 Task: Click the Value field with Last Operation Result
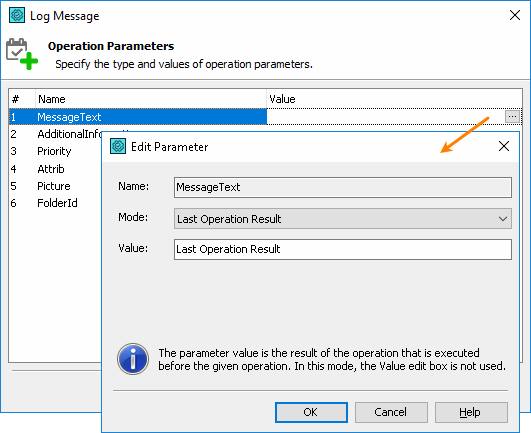click(x=343, y=250)
